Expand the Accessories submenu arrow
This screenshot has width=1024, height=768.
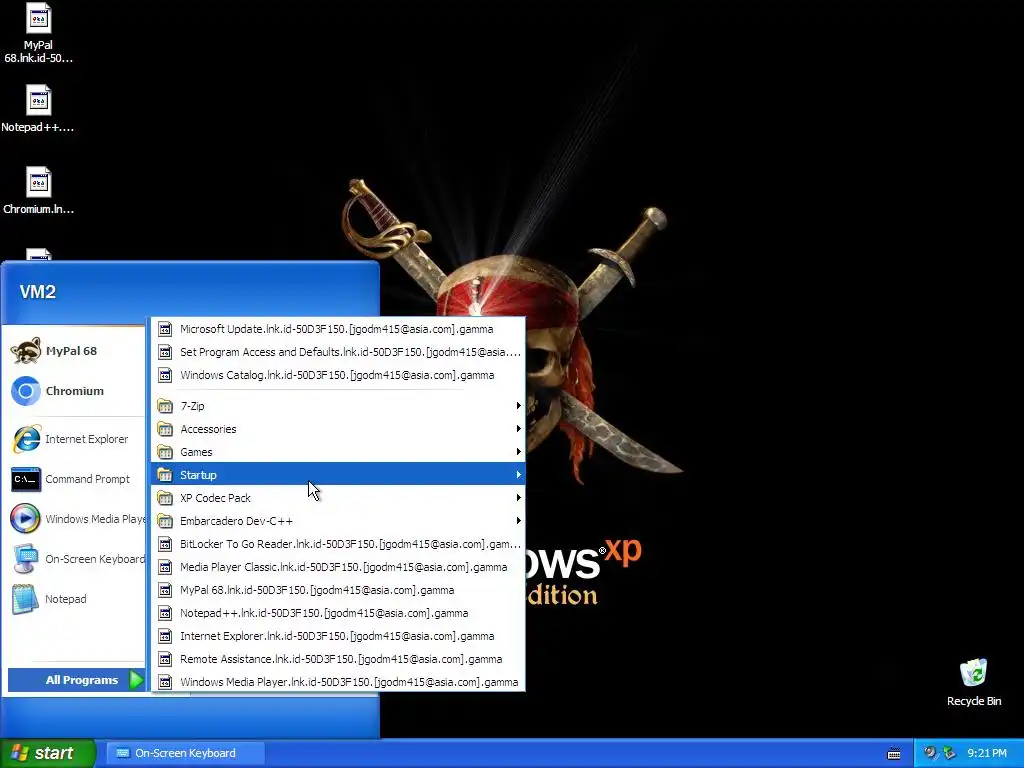[x=519, y=428]
